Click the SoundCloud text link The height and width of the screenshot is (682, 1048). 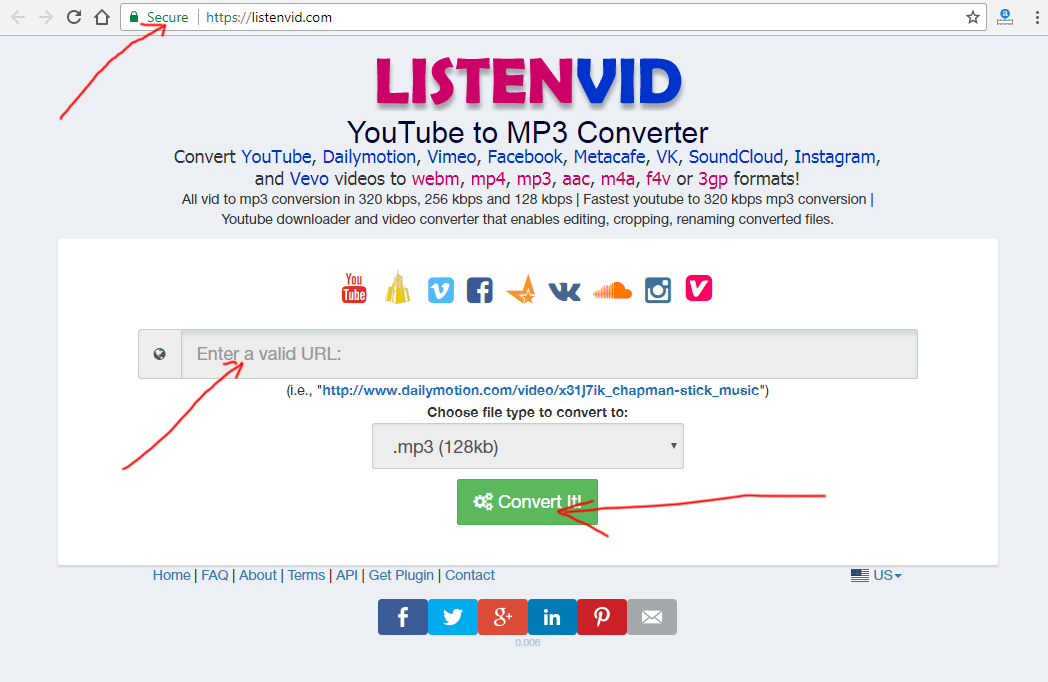(736, 156)
